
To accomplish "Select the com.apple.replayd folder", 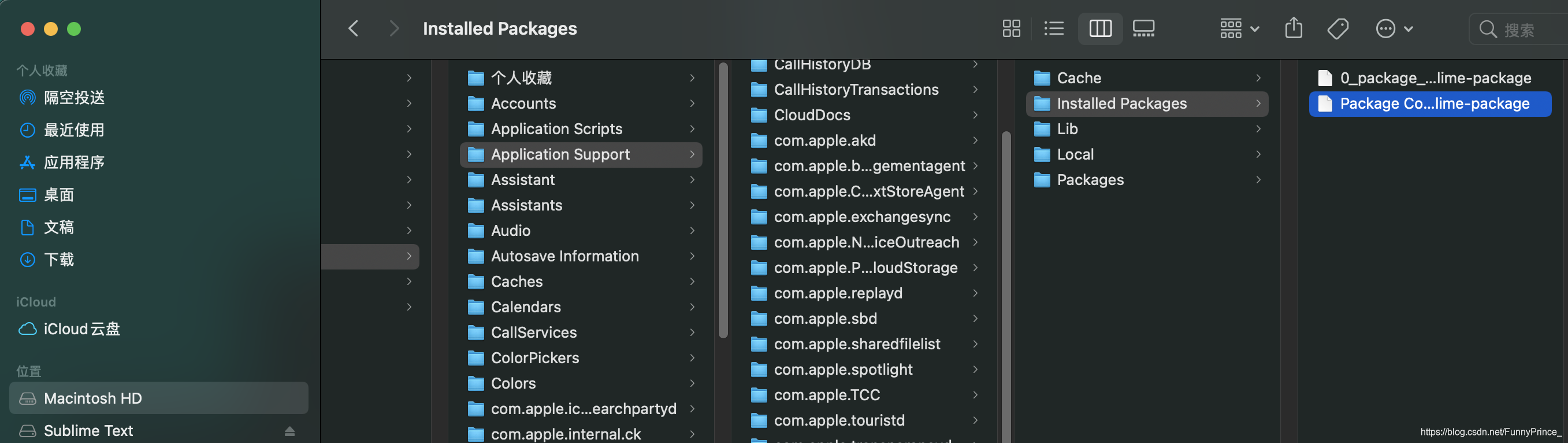I will (x=864, y=293).
